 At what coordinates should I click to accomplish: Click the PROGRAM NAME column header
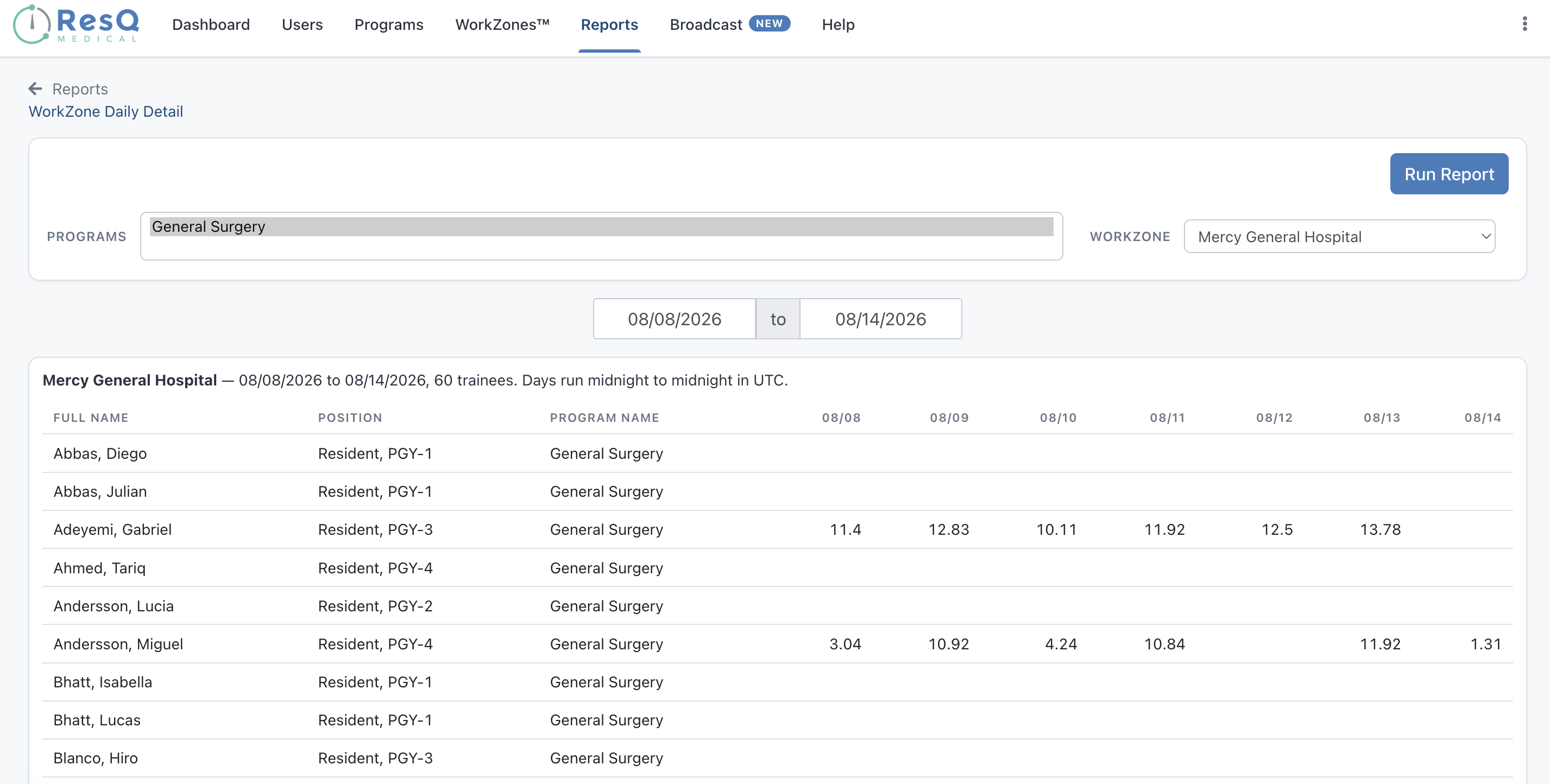click(604, 418)
